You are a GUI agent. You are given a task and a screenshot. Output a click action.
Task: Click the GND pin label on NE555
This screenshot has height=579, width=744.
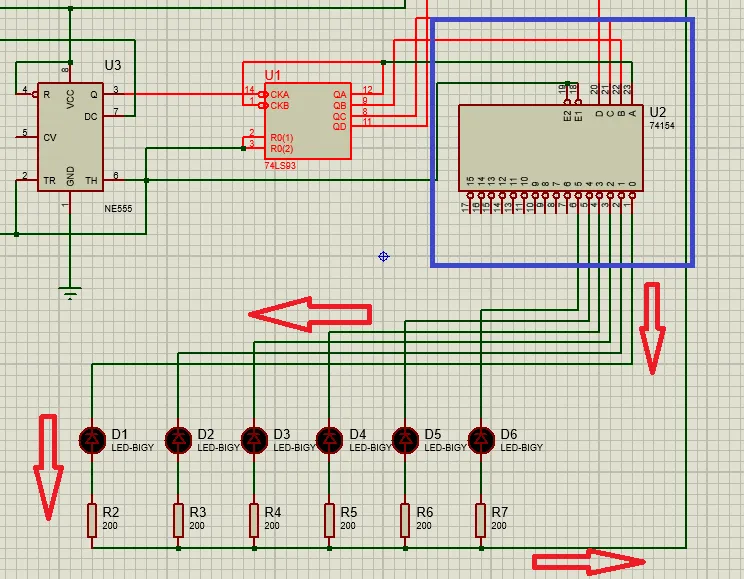tap(70, 176)
